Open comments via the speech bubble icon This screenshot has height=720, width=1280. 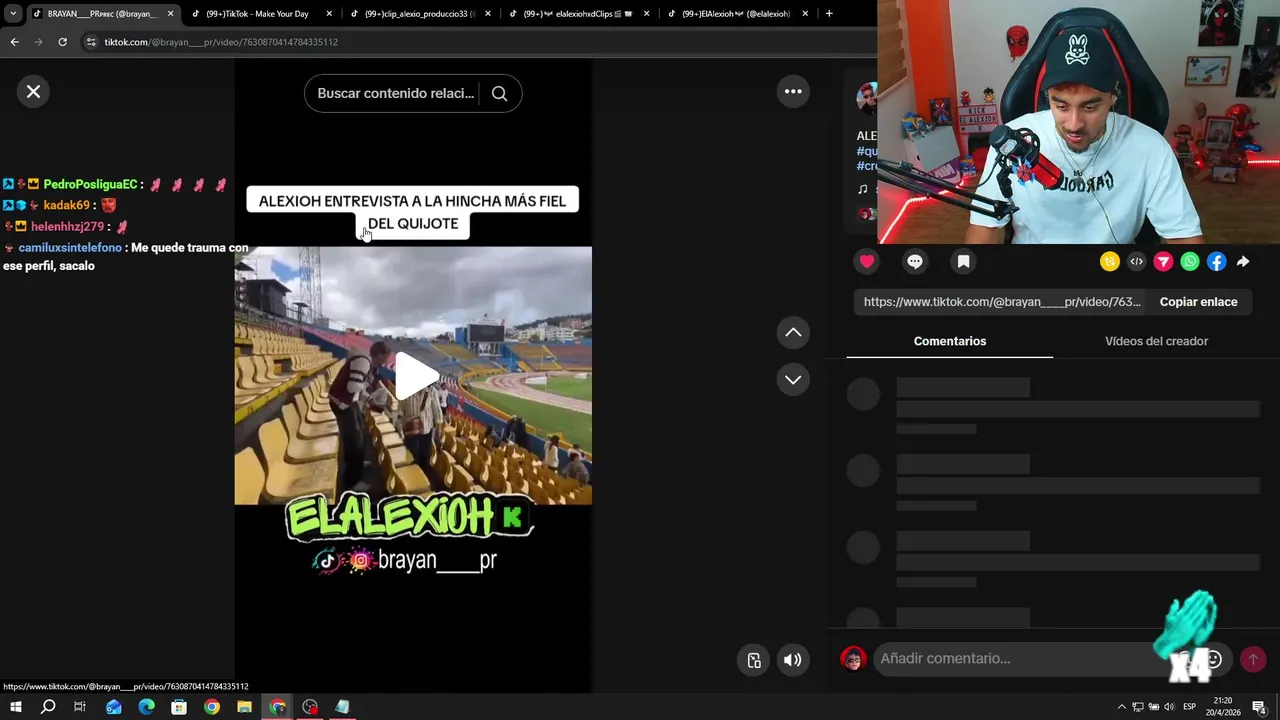pos(915,262)
